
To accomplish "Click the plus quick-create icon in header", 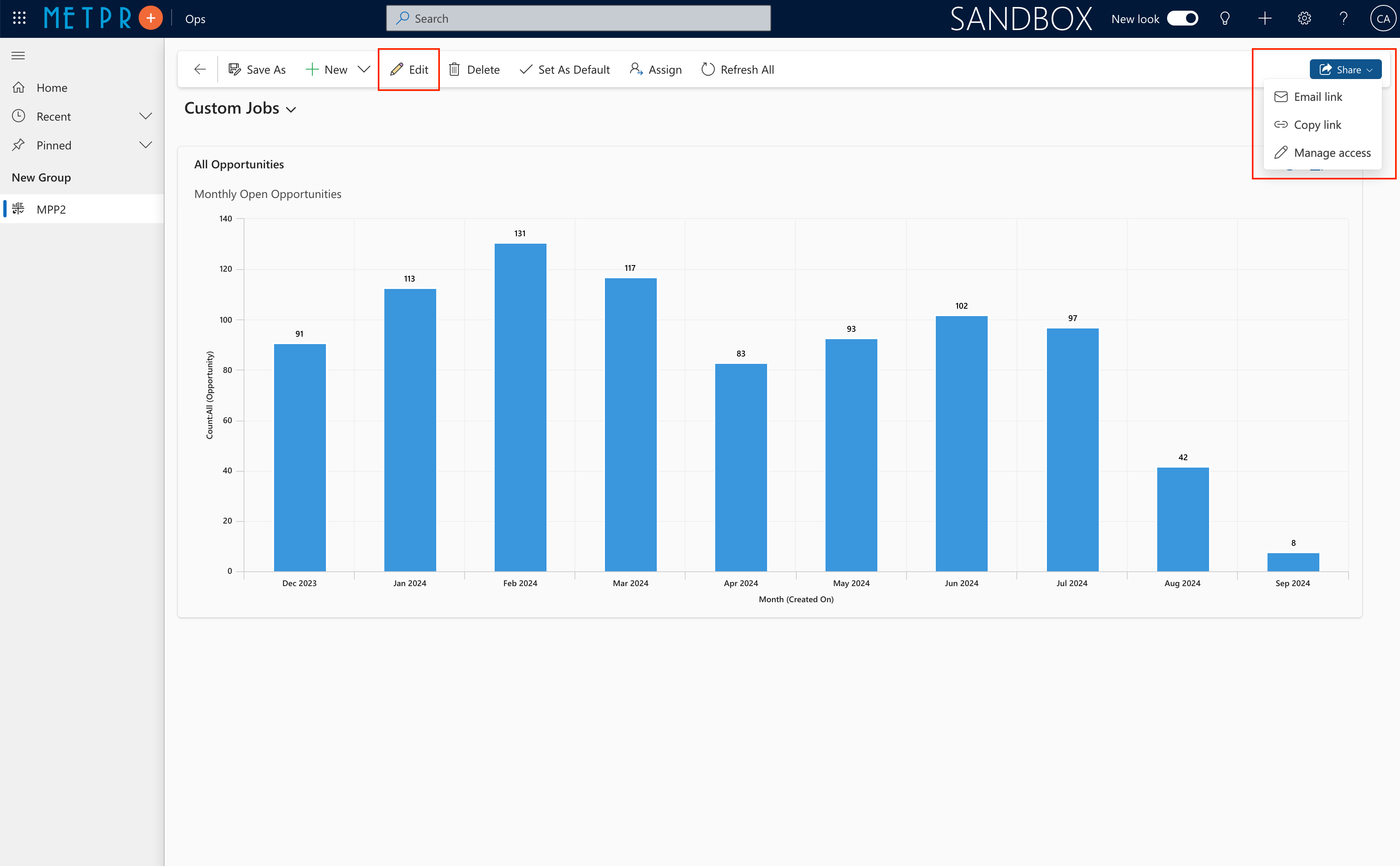I will click(x=1265, y=19).
